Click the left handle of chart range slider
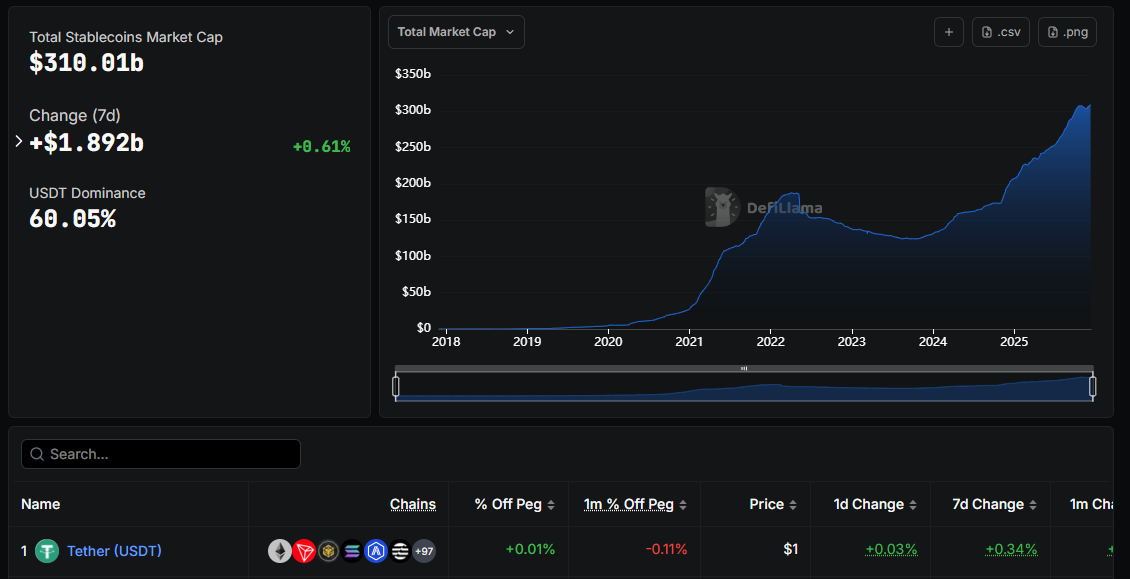1130x579 pixels. point(396,386)
